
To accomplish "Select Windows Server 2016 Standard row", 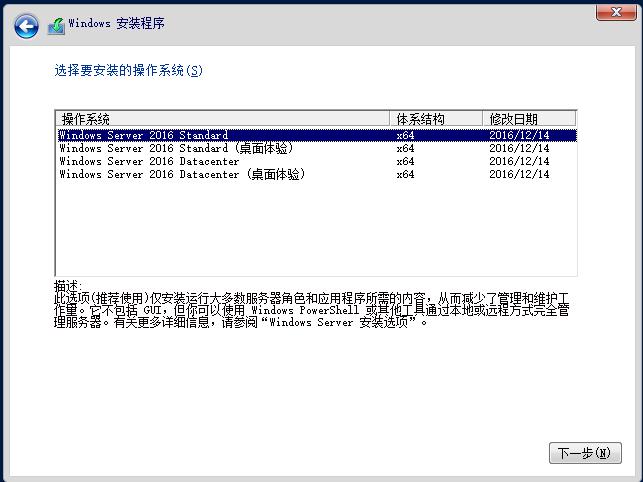I will 317,135.
